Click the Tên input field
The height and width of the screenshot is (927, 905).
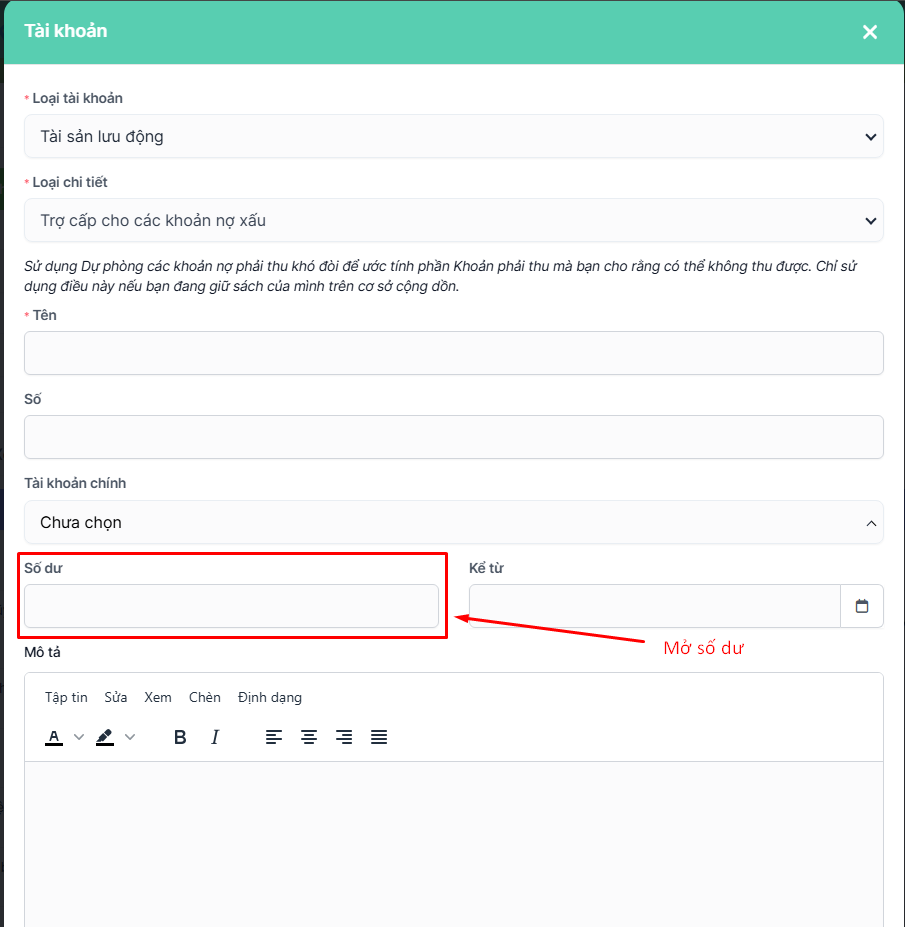tap(453, 353)
